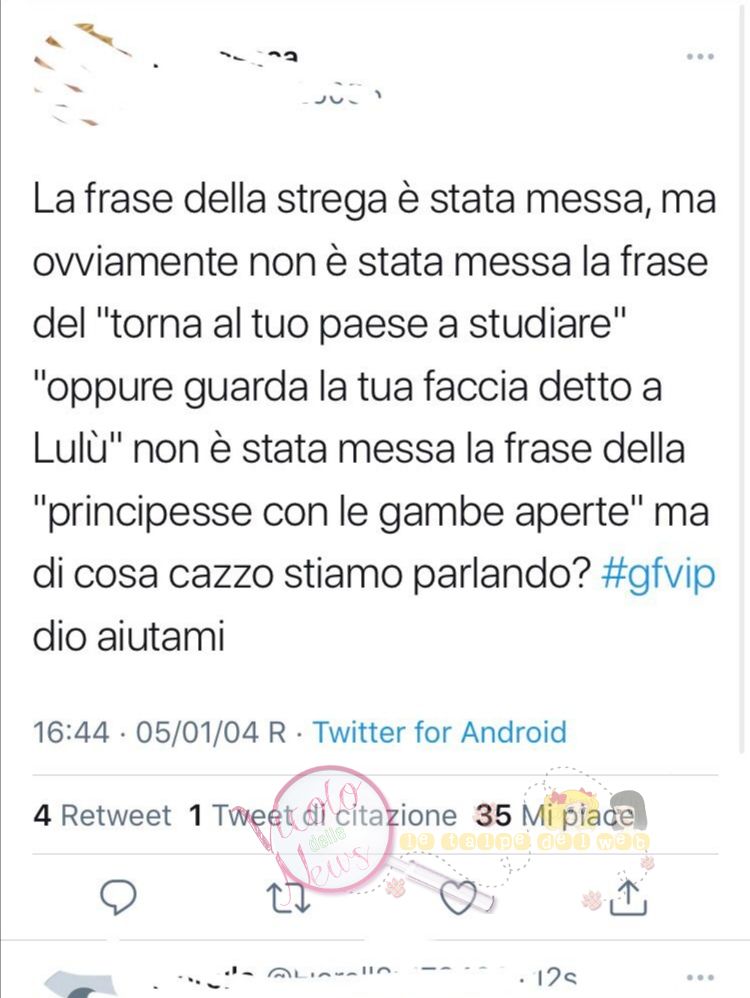Like the tweet with heart icon
Screen dimensions: 750x998
pos(458,897)
